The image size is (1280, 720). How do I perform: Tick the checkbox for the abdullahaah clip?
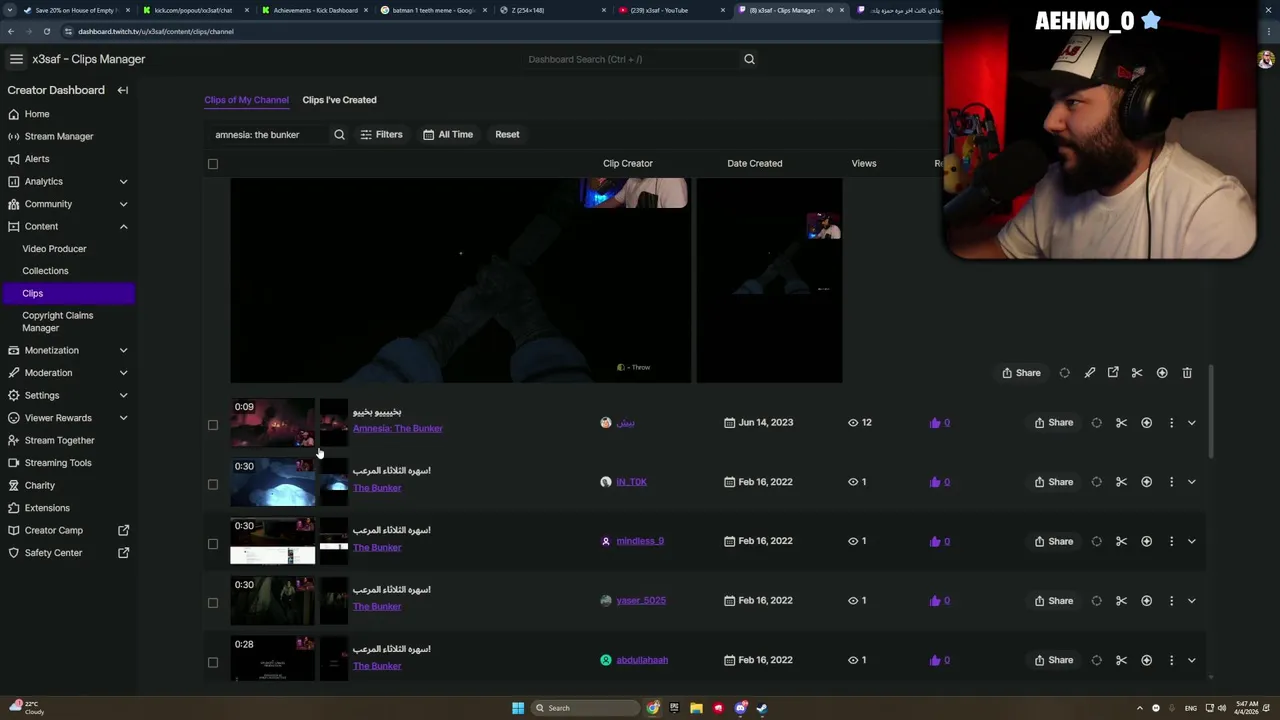pos(212,662)
